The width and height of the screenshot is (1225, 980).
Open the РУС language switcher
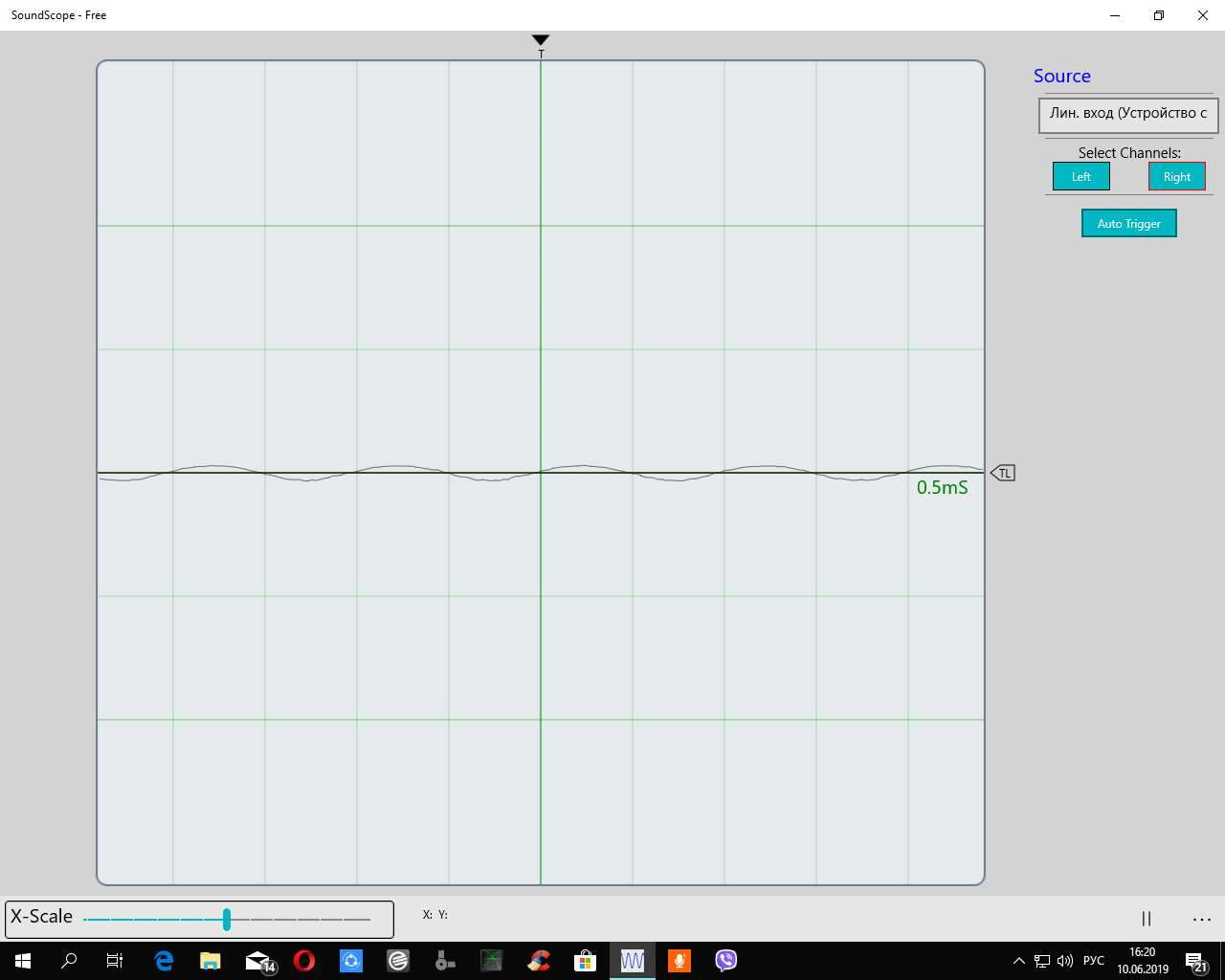[x=1093, y=961]
